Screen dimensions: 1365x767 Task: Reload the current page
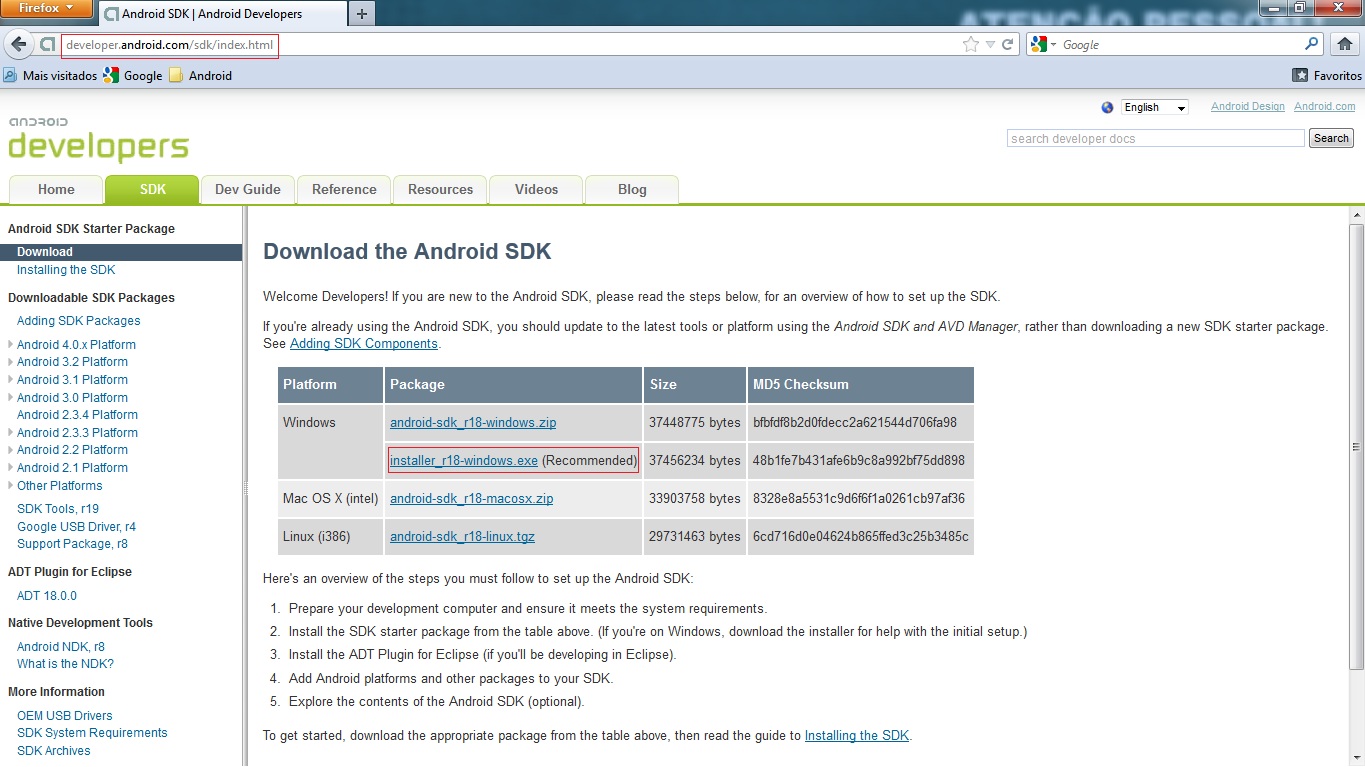click(1009, 44)
